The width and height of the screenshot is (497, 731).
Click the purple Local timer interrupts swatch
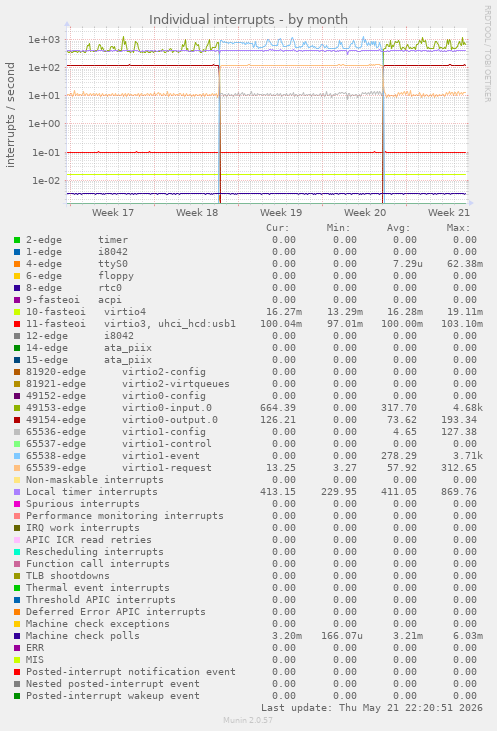[x=17, y=492]
